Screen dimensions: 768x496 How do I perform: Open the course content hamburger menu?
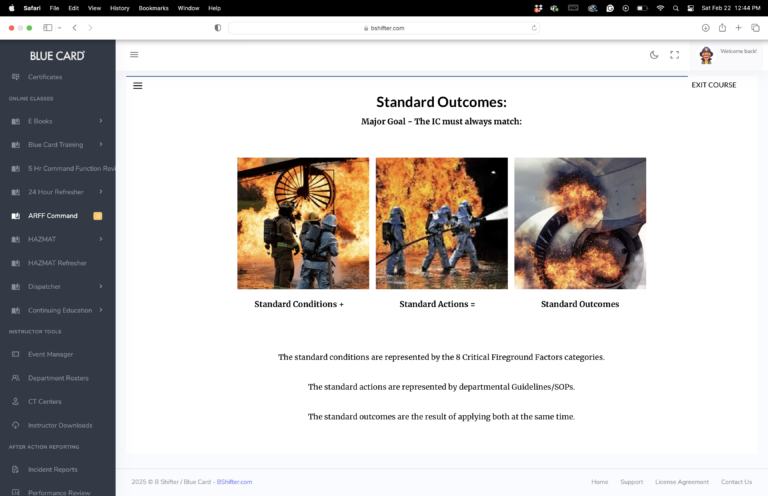coord(138,86)
